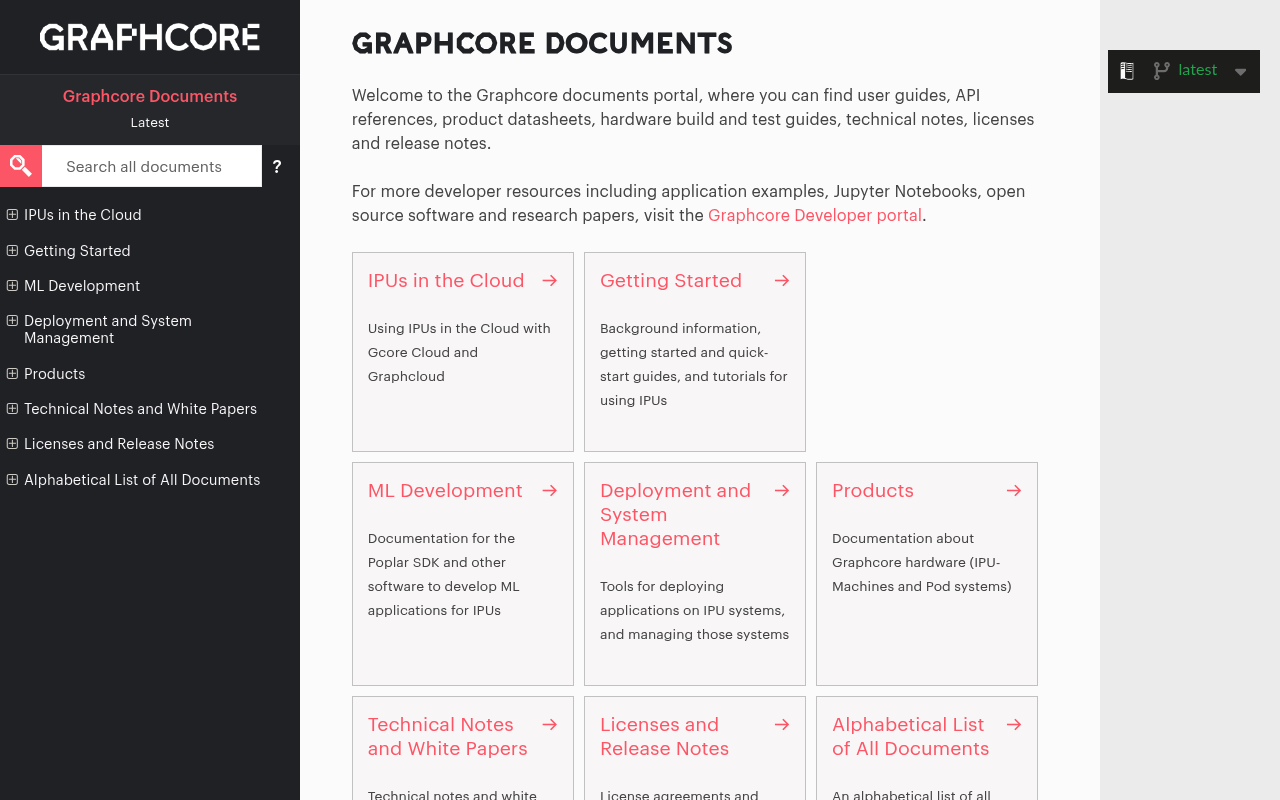
Task: Click the latest version label
Action: (x=1198, y=70)
